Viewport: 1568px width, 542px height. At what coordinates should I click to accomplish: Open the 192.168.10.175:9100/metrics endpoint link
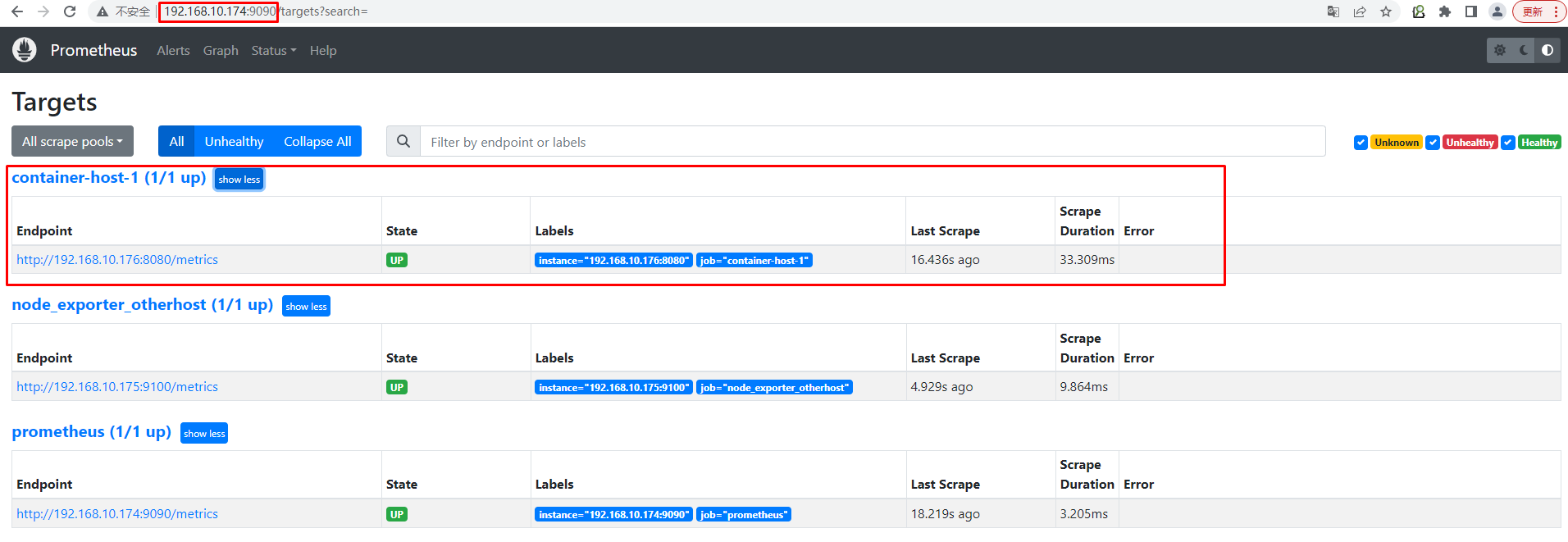click(x=117, y=386)
